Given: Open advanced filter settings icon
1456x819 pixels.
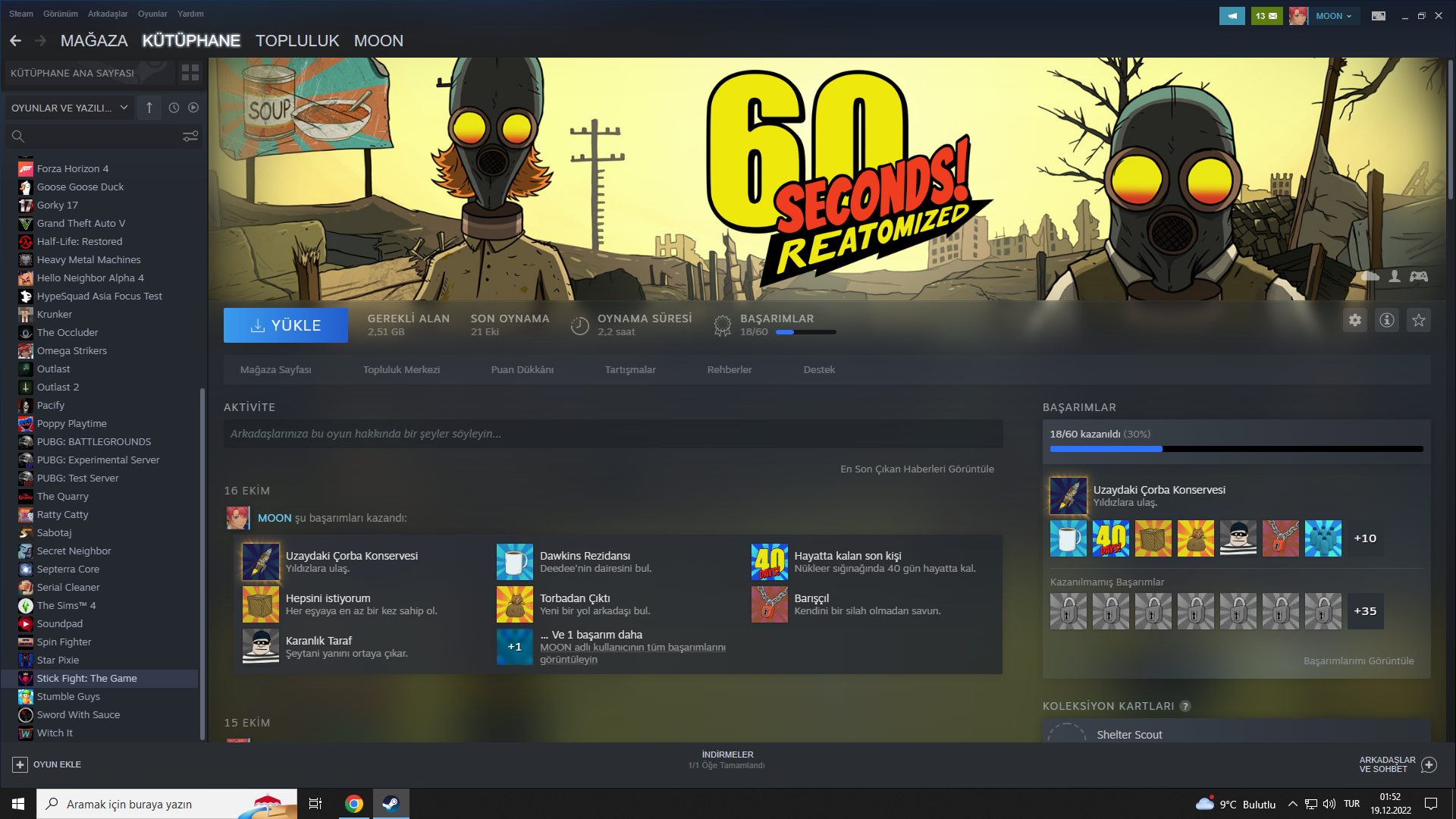Looking at the screenshot, I should pyautogui.click(x=190, y=136).
